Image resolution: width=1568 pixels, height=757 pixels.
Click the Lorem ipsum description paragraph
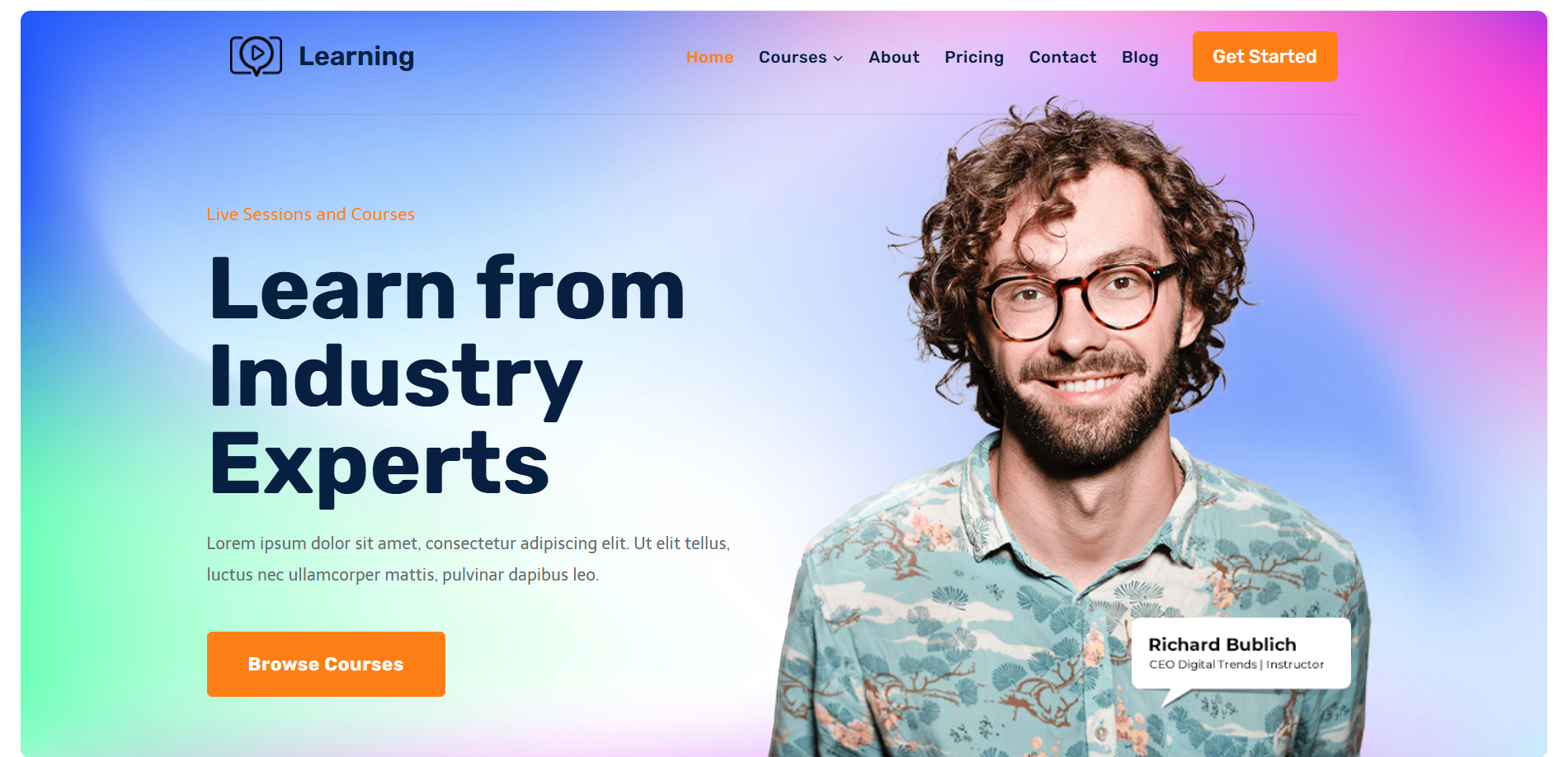468,559
